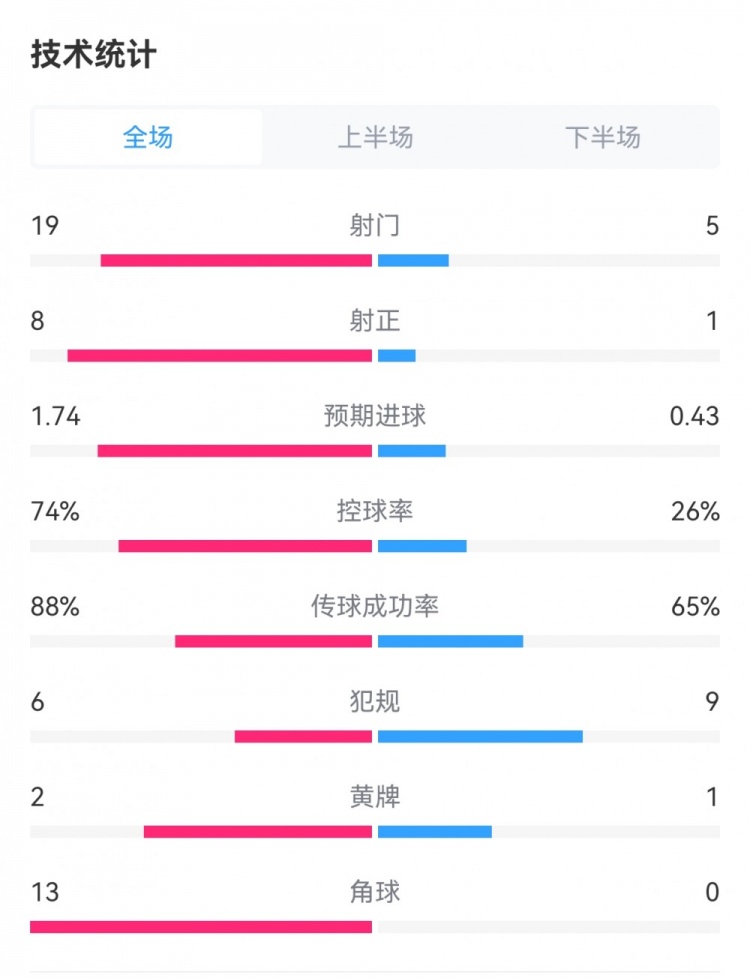Click the 射正 shots-on-target label
This screenshot has width=750, height=978.
pos(375,320)
